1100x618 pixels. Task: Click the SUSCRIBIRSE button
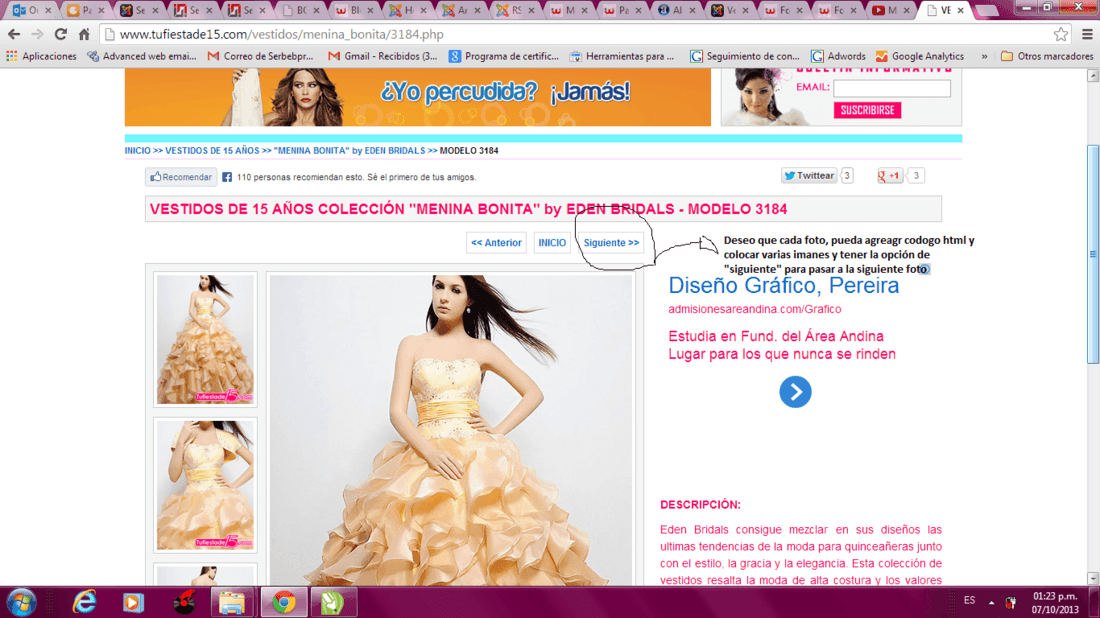click(867, 110)
